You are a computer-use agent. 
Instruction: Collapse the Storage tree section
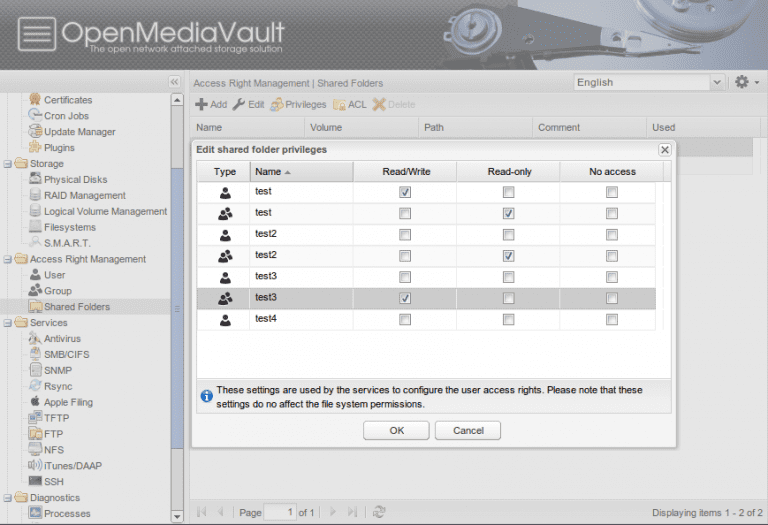[9, 164]
